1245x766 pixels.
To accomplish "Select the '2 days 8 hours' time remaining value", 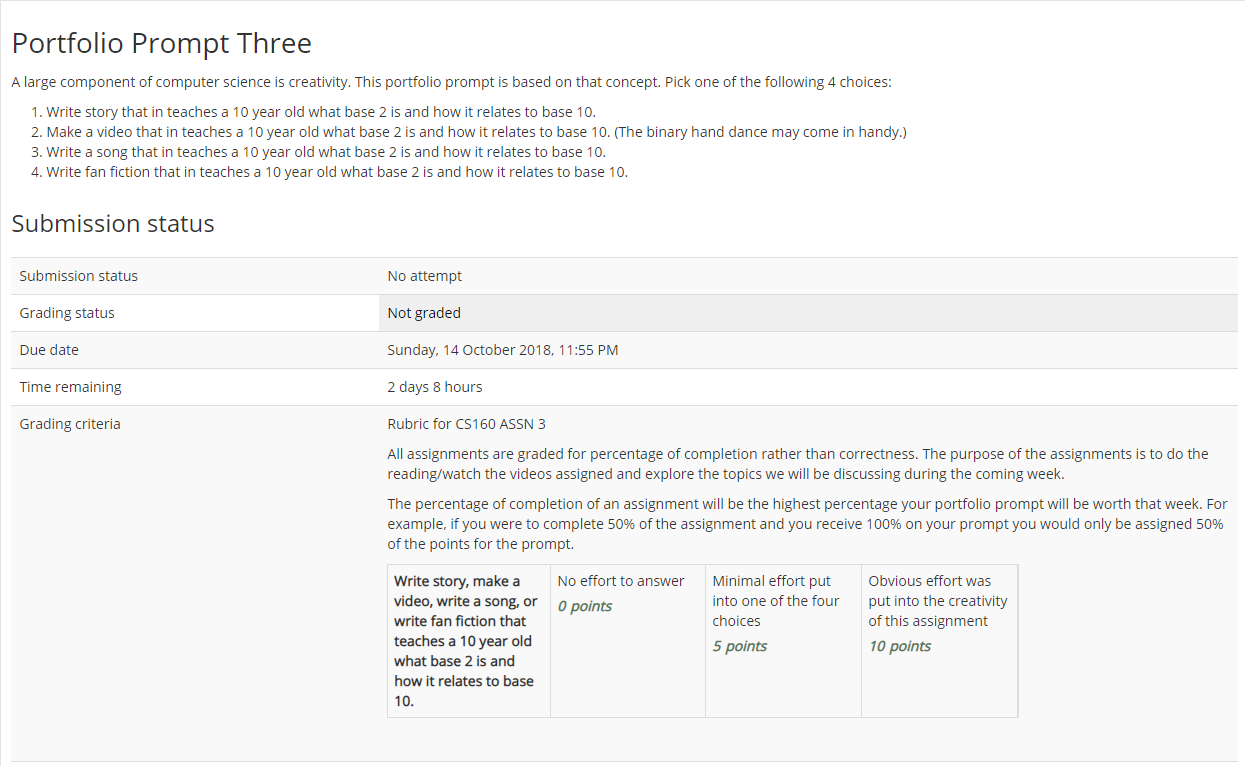I will (434, 387).
